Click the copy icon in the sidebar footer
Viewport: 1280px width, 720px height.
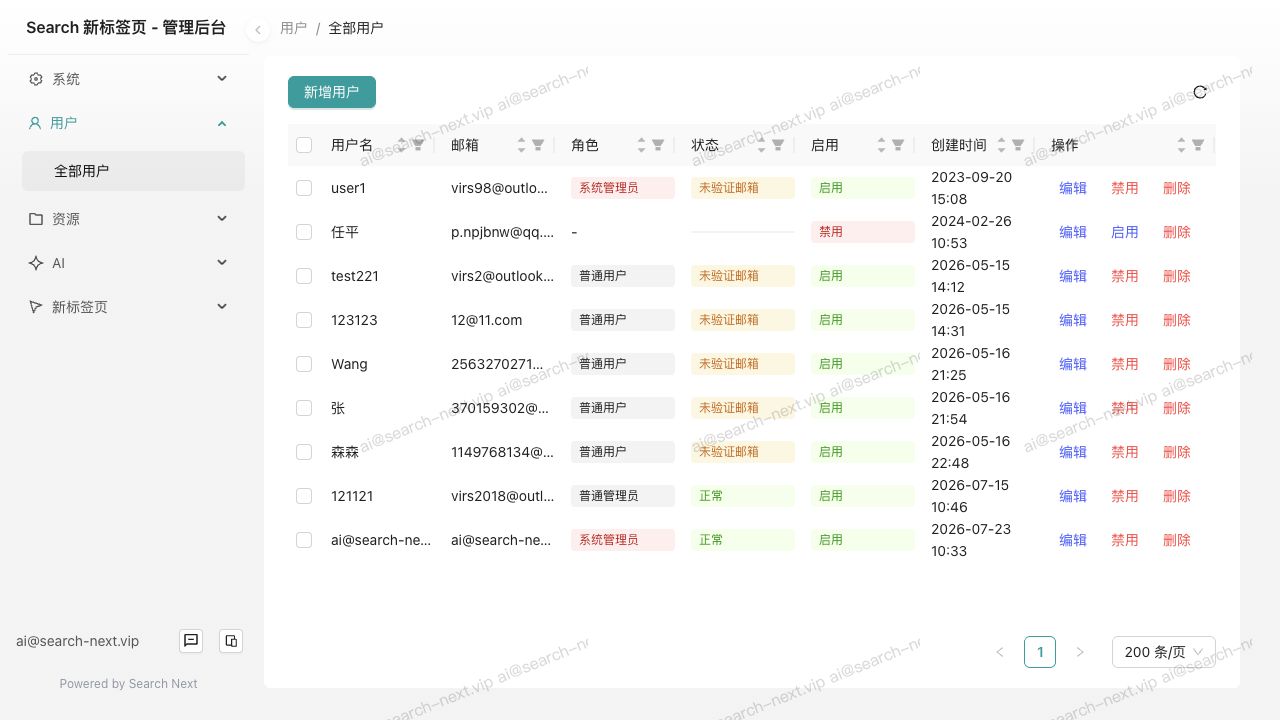coord(231,641)
